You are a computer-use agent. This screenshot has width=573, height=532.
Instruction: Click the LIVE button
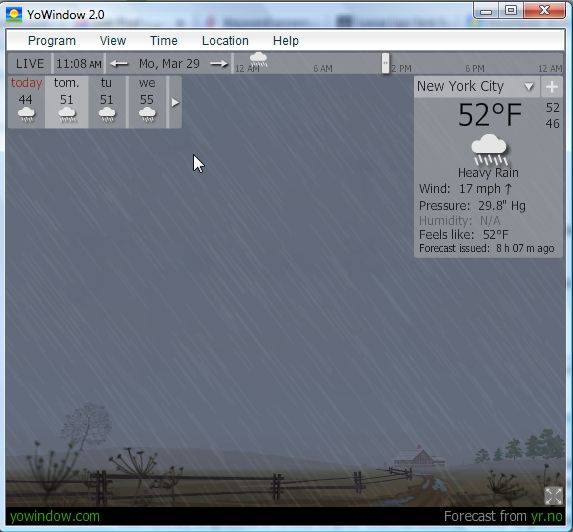click(30, 64)
